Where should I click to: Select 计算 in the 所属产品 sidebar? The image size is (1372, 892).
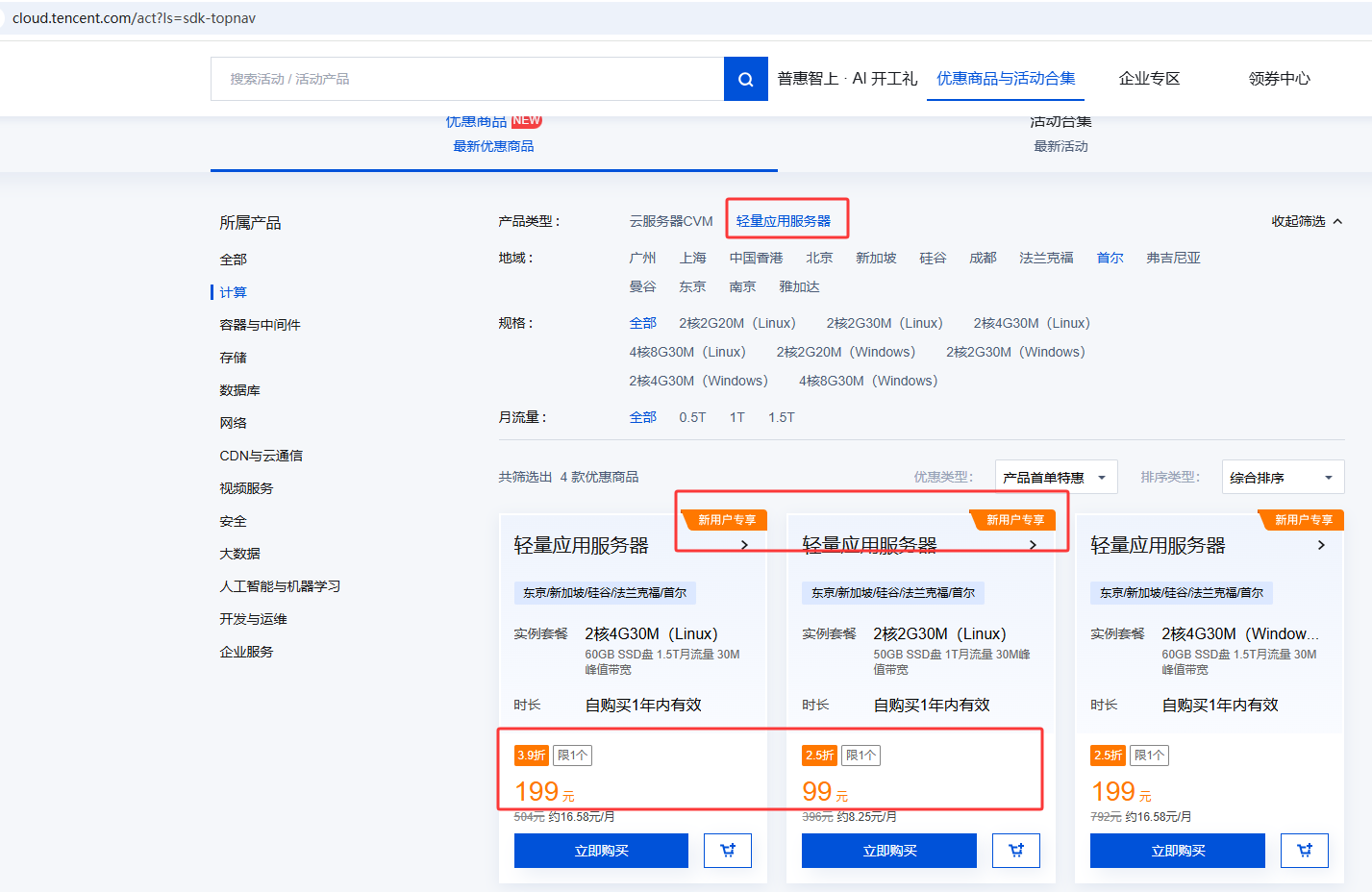(x=234, y=292)
